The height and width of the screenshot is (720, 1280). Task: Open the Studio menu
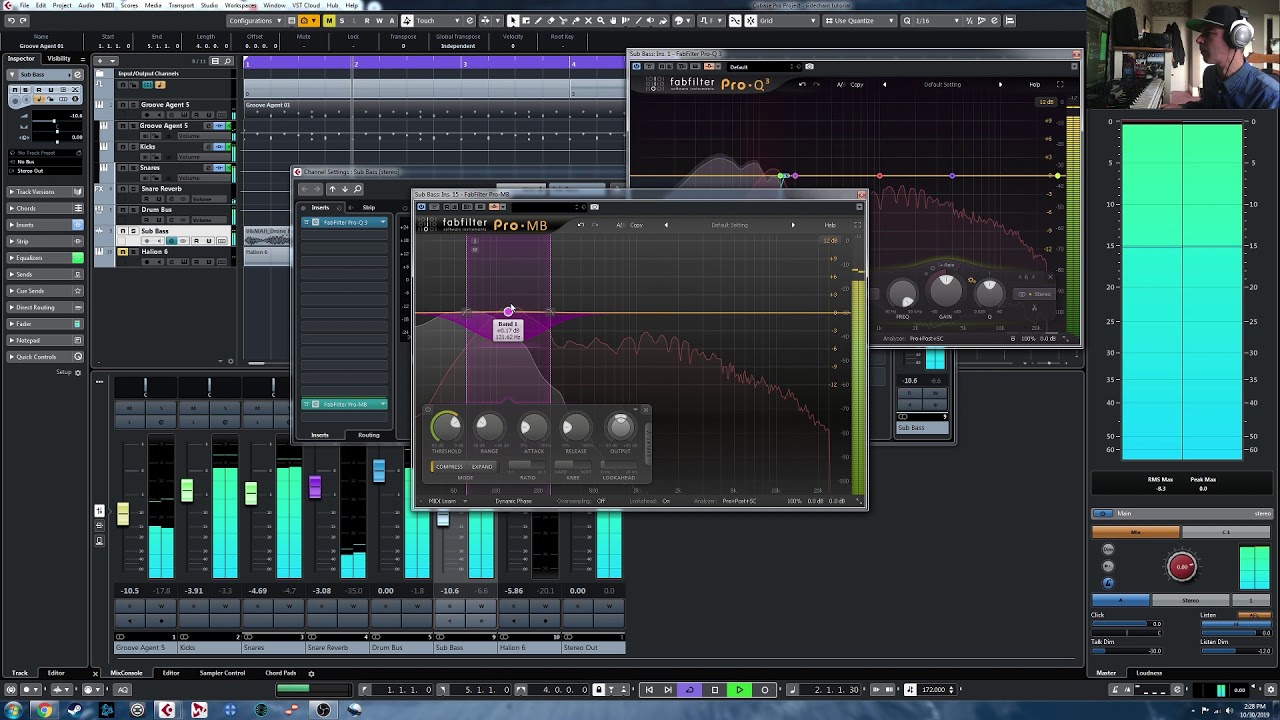tap(209, 5)
